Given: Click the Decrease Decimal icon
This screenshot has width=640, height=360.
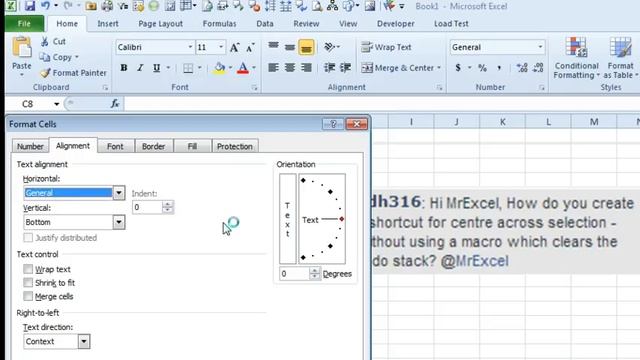Looking at the screenshot, I should point(538,68).
